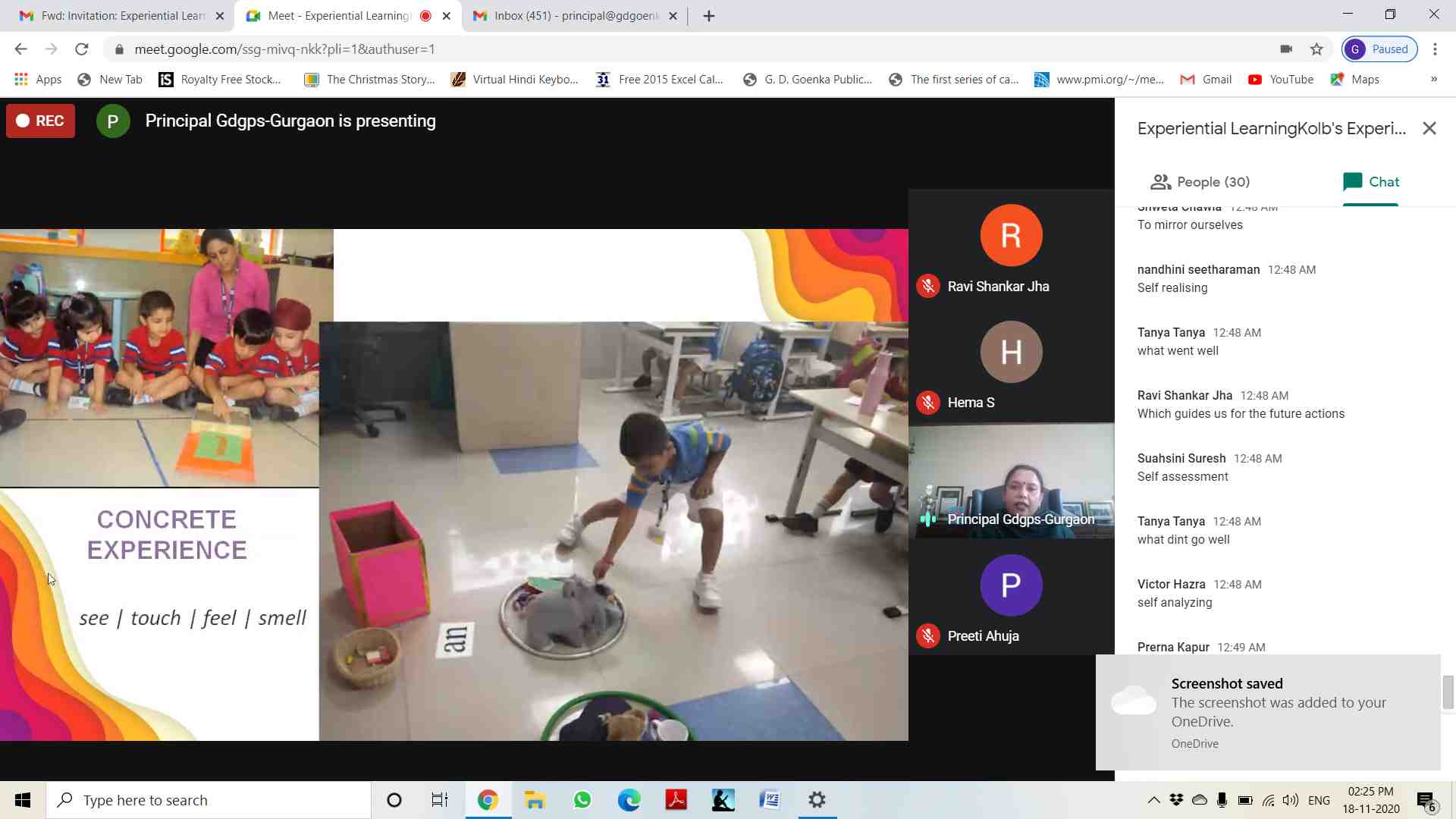Click the chat panel scrollbar thumb
This screenshot has width=1456, height=819.
1448,692
